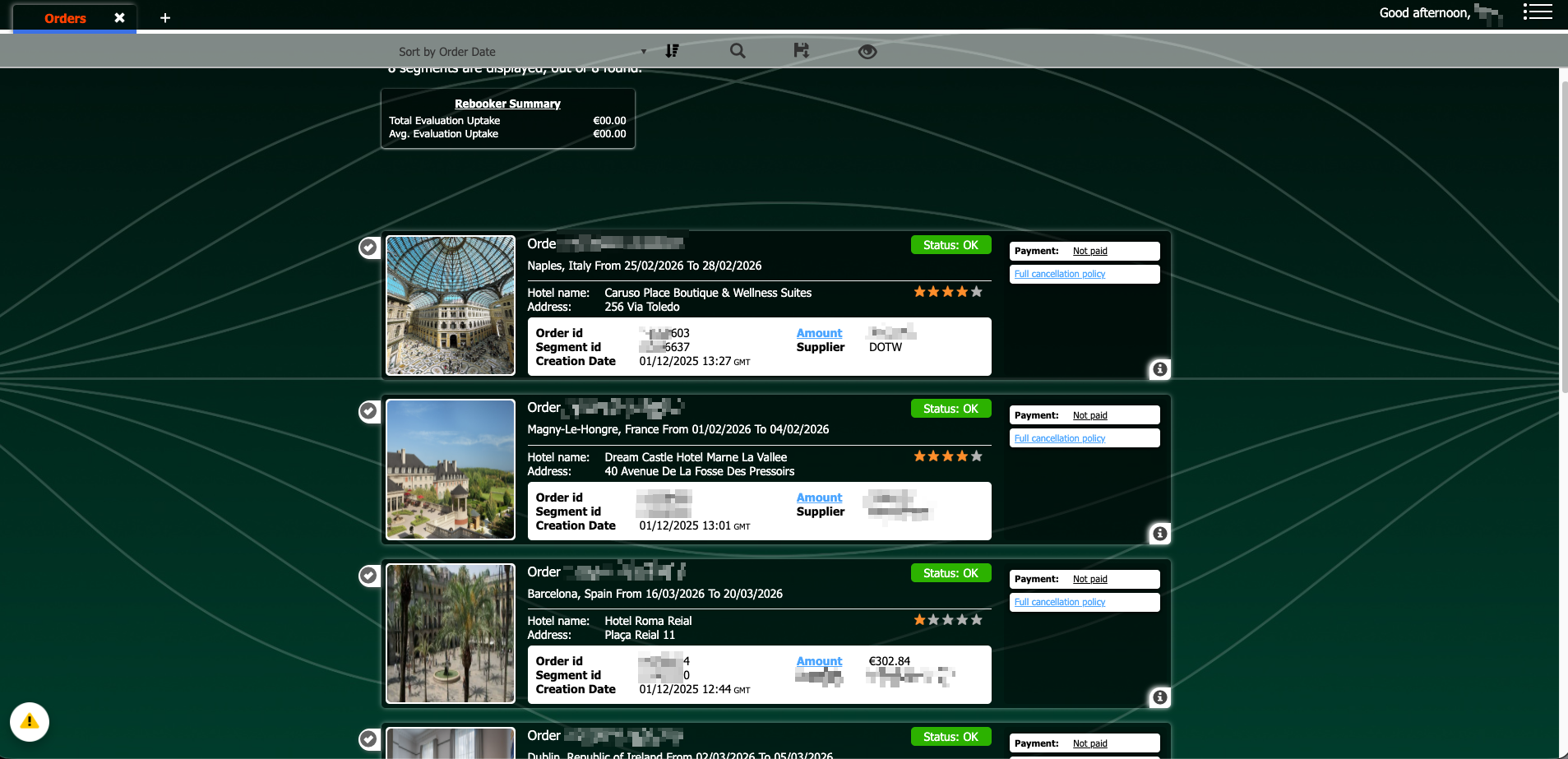Click the yellow warning alert icon

(x=30, y=722)
